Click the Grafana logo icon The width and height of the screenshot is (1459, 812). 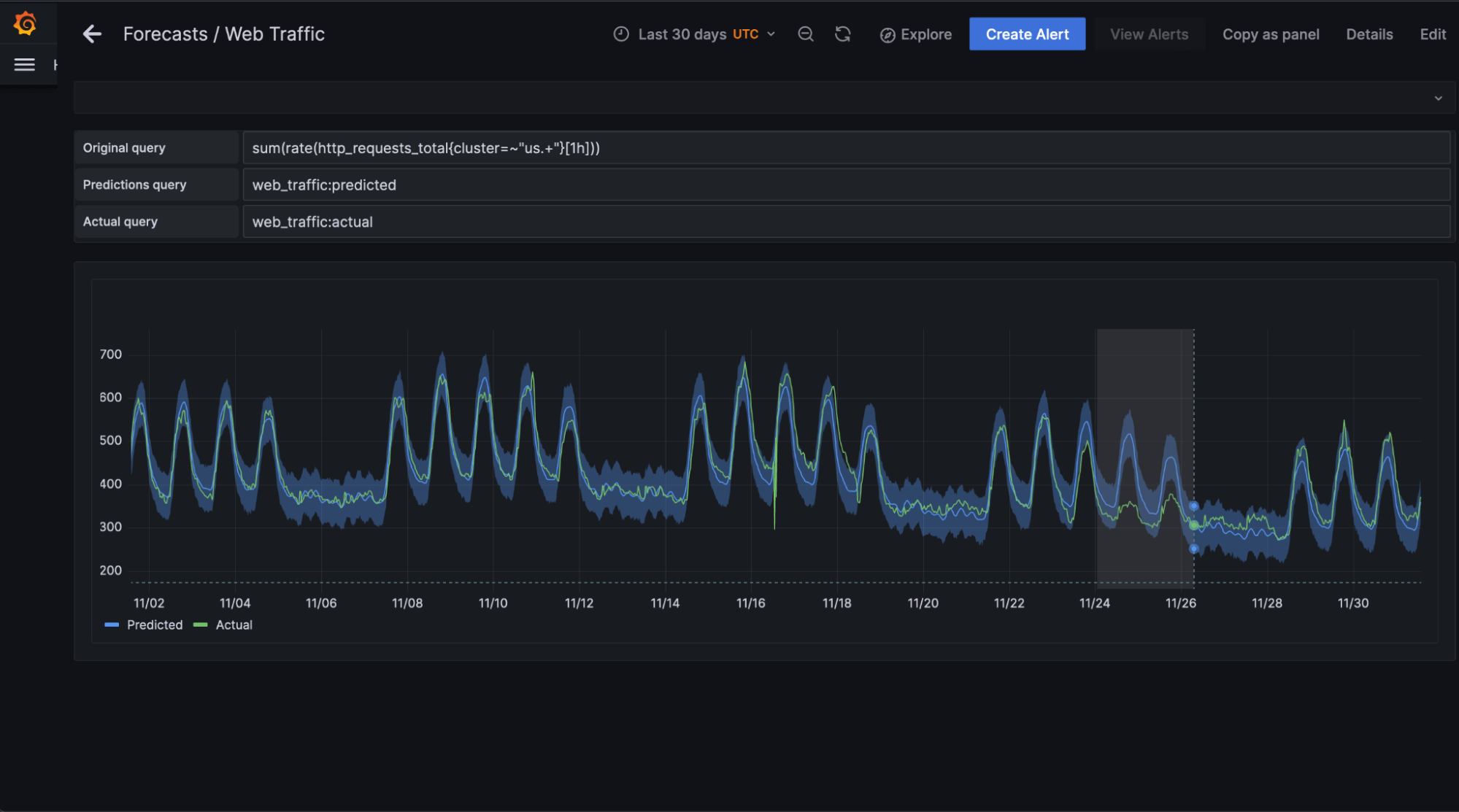(x=25, y=23)
